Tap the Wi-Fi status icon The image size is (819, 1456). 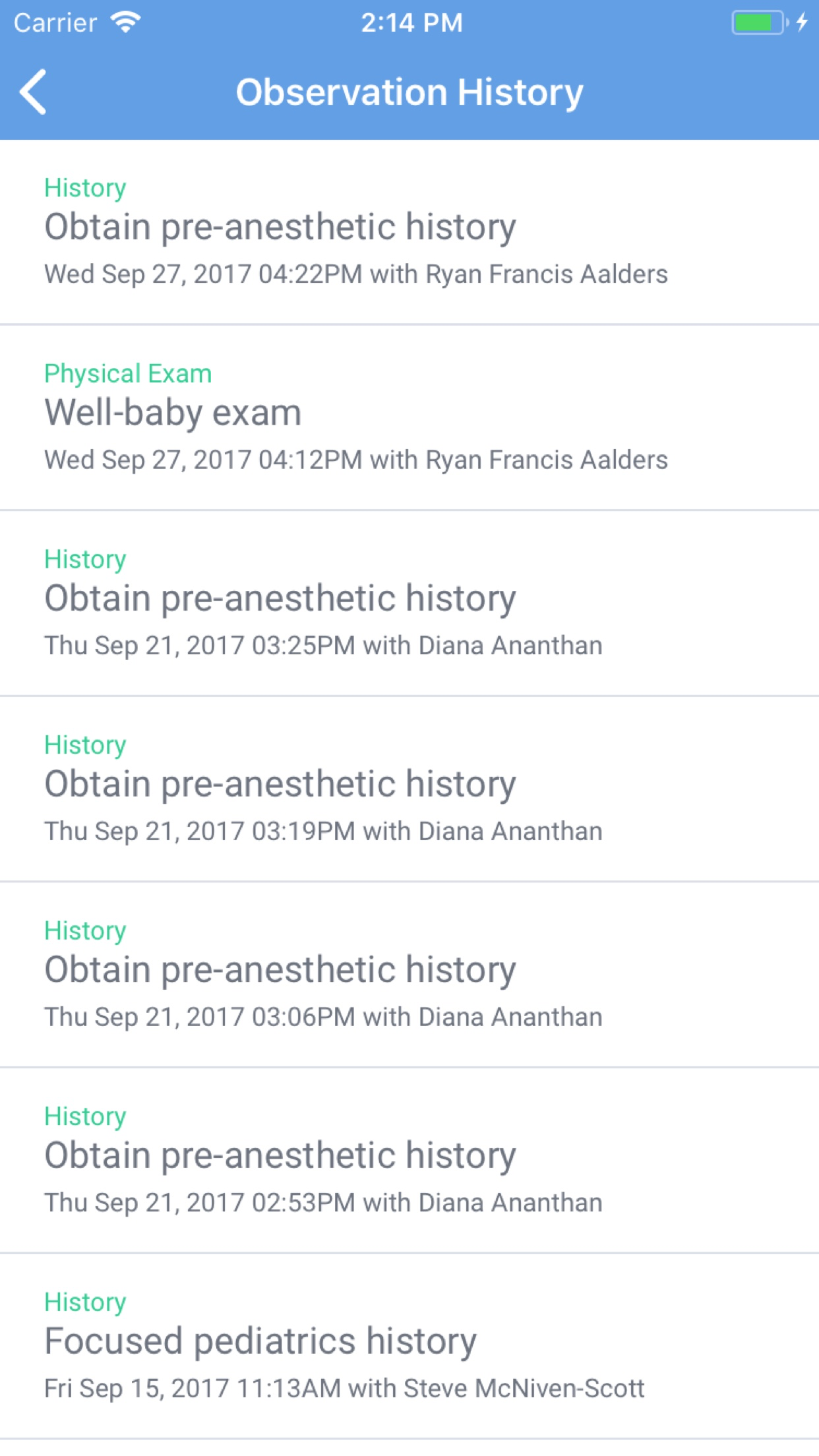pos(124,22)
